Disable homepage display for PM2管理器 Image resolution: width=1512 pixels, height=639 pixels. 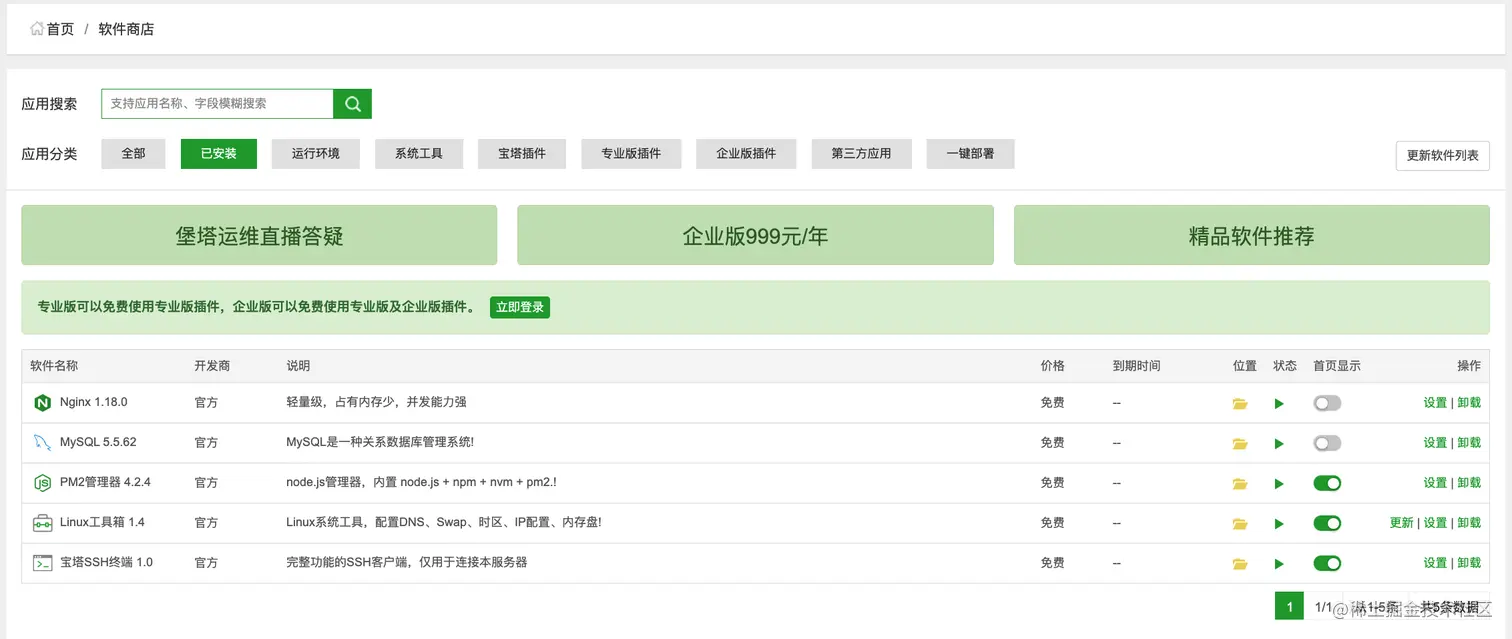pos(1327,482)
